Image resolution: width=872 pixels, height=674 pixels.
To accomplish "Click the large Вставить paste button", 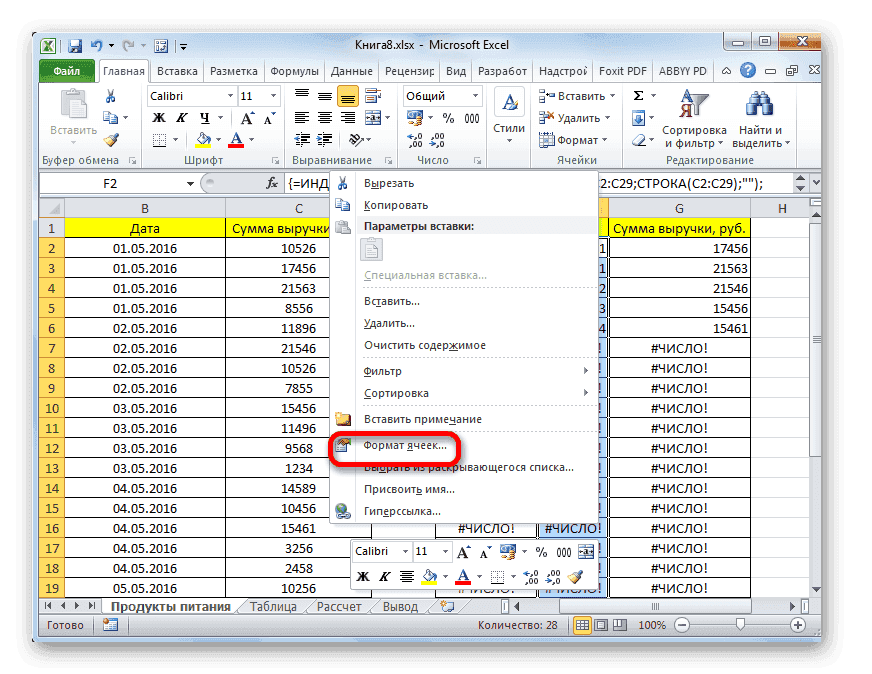I will click(x=71, y=110).
